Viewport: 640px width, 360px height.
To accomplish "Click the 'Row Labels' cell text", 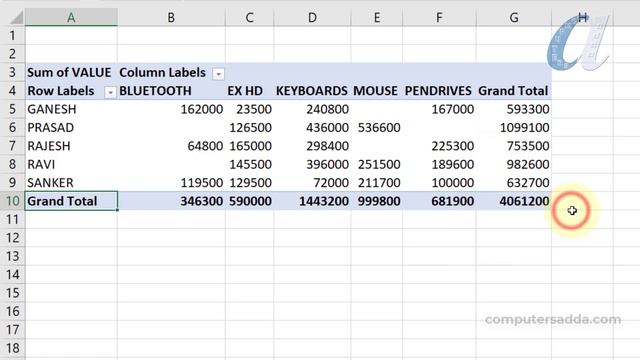I will (61, 91).
